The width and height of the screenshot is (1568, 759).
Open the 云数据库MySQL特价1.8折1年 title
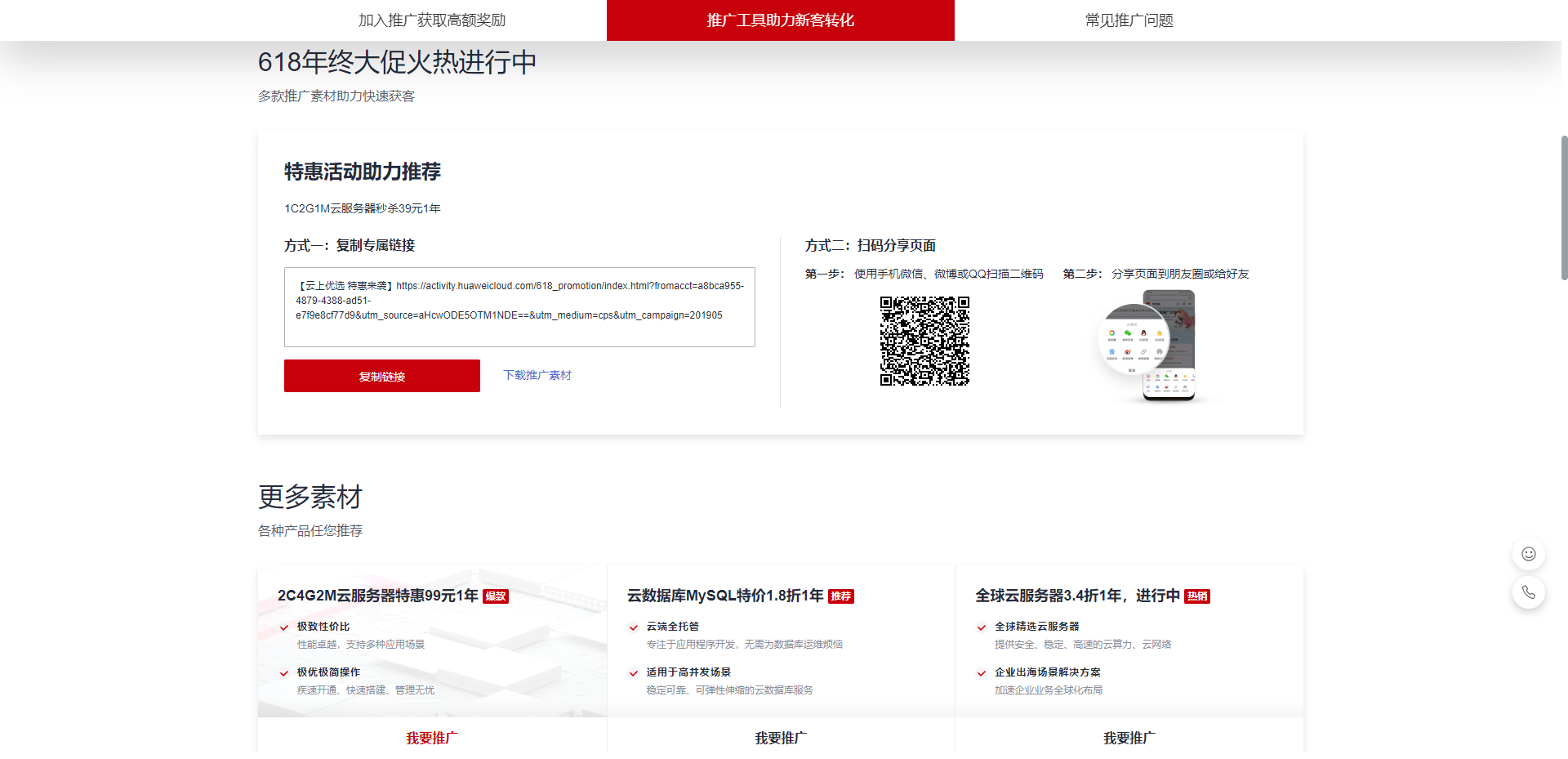[x=725, y=596]
